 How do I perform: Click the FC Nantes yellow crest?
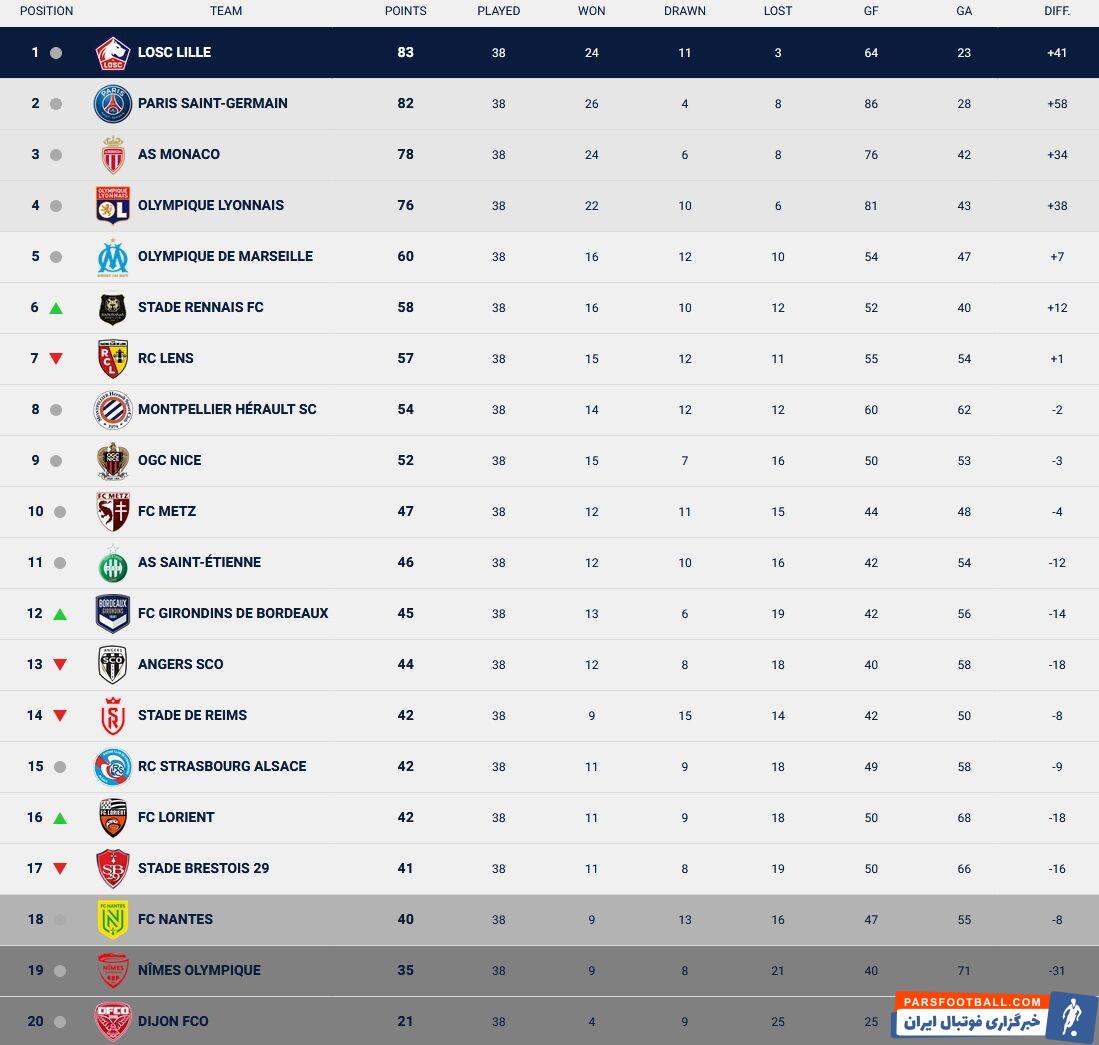point(113,920)
